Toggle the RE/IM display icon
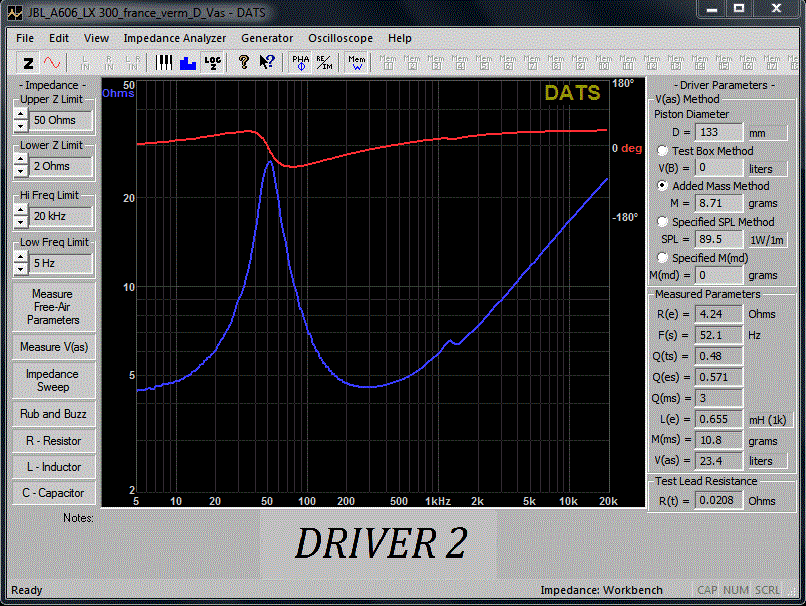This screenshot has width=806, height=606. click(324, 63)
